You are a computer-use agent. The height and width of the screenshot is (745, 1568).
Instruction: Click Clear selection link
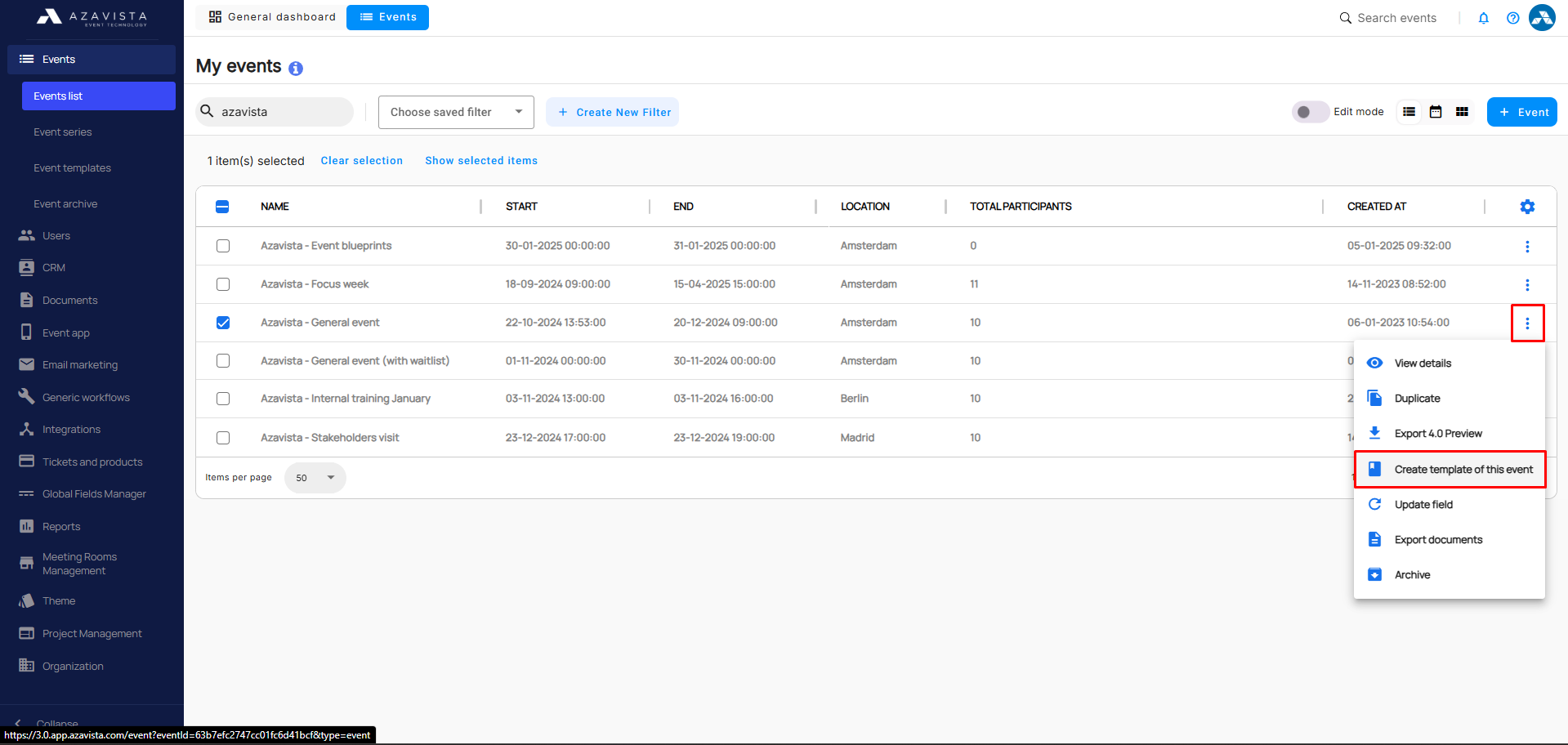tap(362, 161)
